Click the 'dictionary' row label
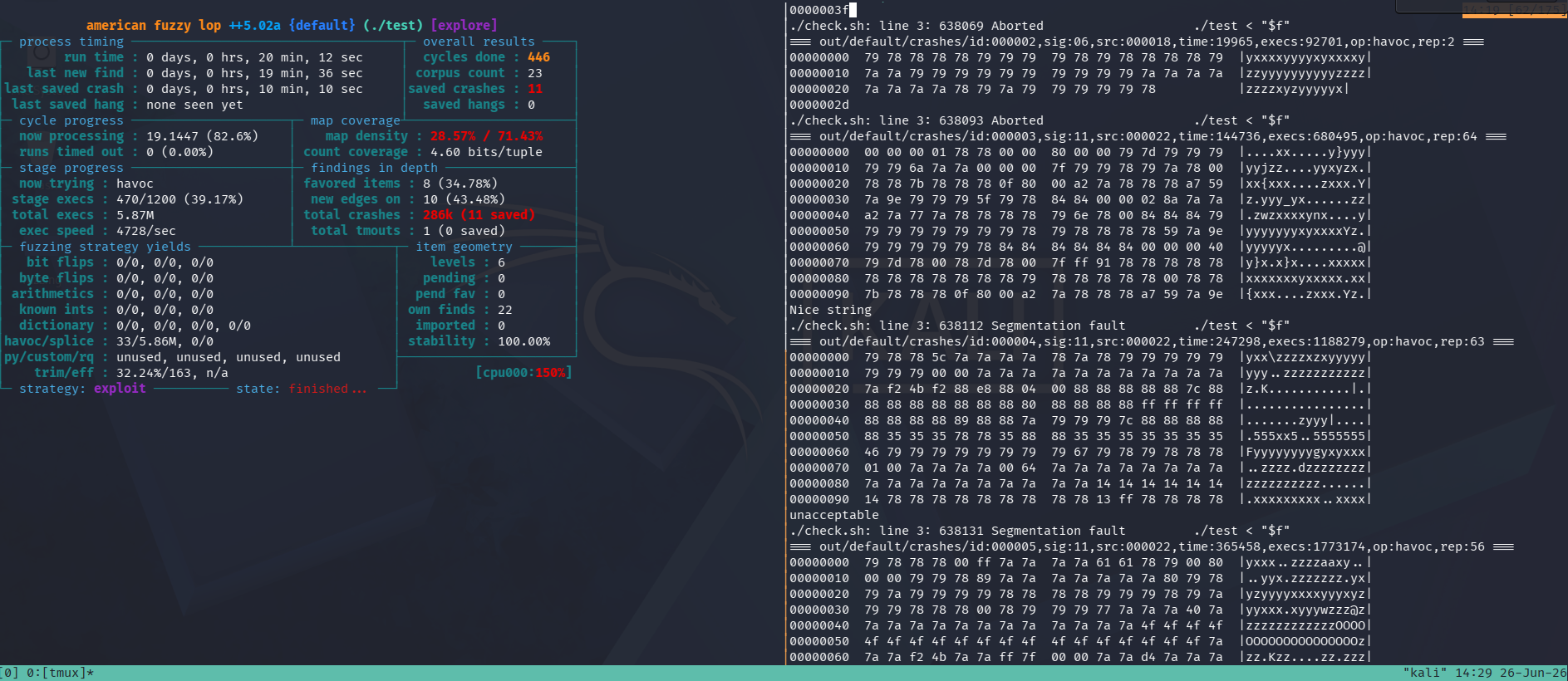Viewport: 1568px width, 681px height. coord(57,326)
